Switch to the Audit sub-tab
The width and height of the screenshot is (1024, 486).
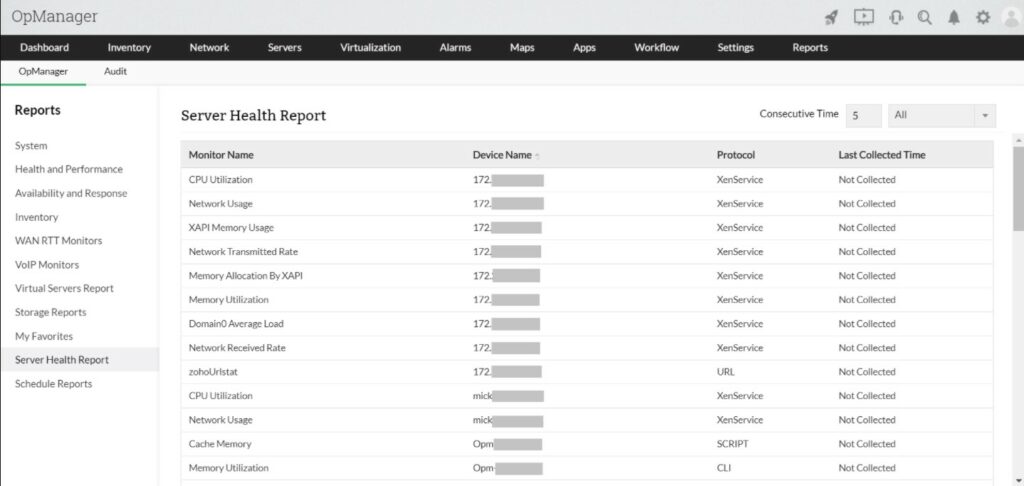[116, 72]
